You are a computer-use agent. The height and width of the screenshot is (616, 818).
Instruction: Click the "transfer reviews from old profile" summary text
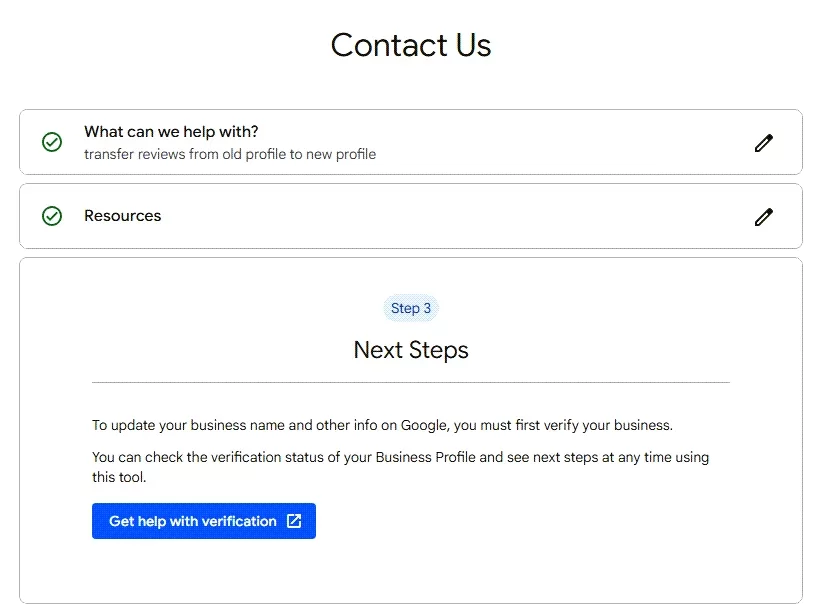click(x=230, y=155)
